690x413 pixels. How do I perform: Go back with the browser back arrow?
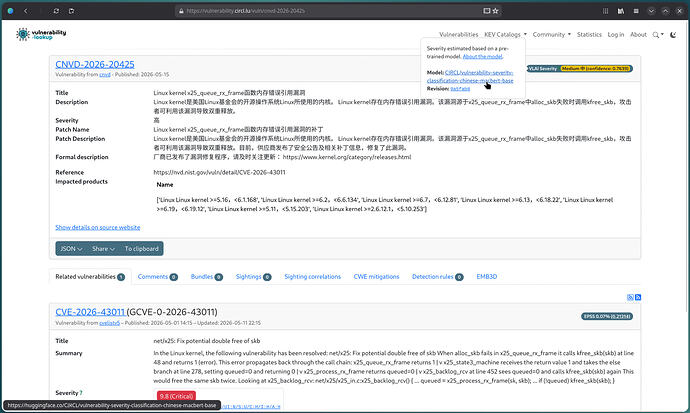26,11
